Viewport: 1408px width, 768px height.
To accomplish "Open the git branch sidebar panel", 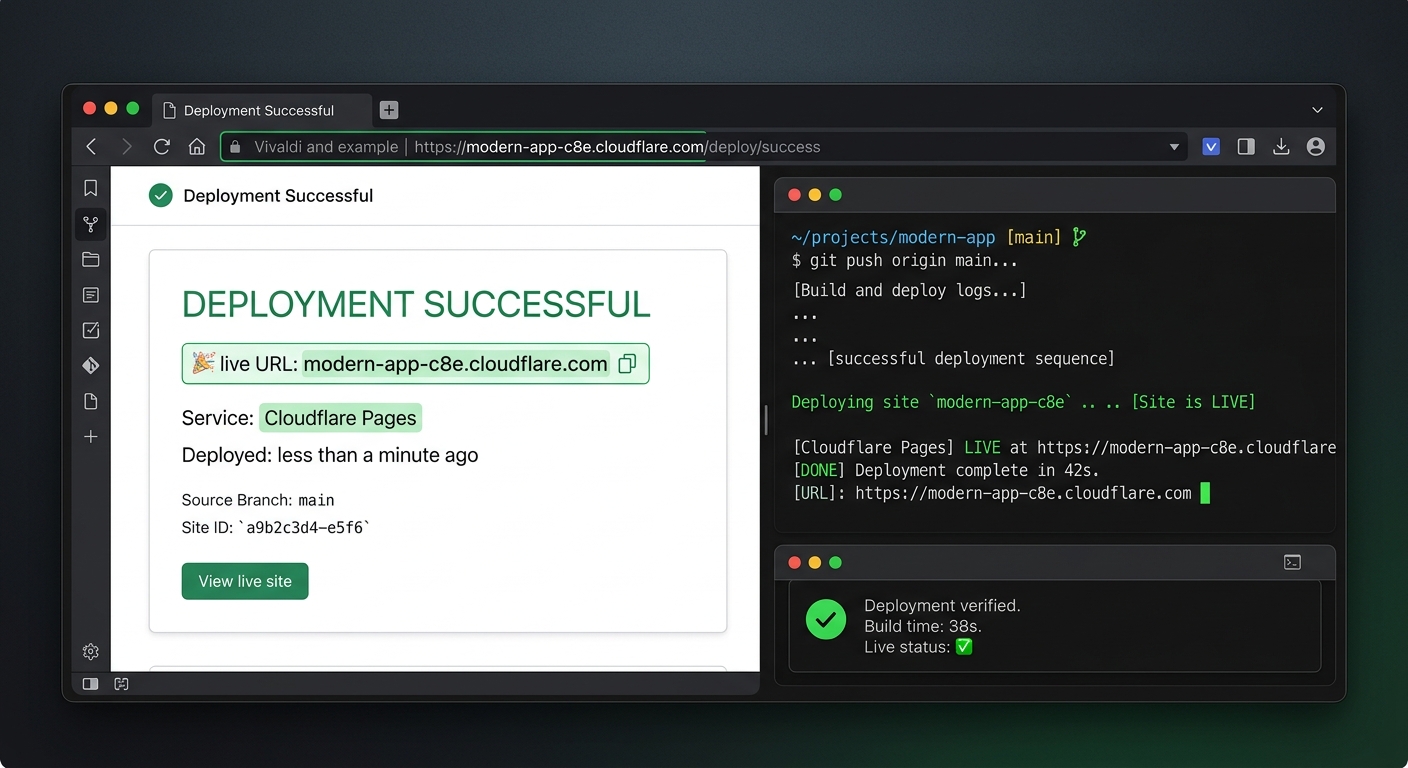I will pos(91,224).
